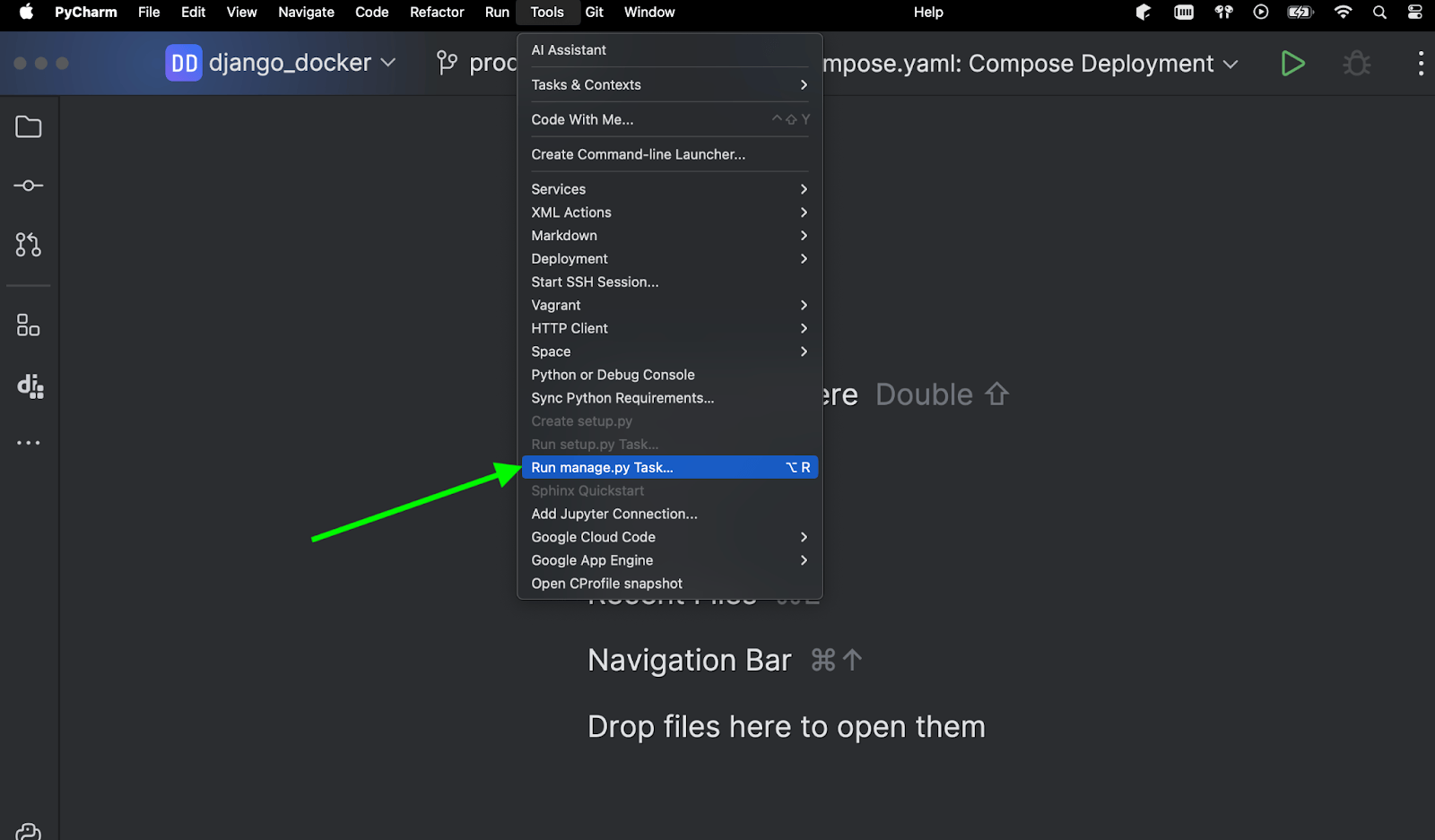Open the Commit tool window icon
The image size is (1435, 840).
(x=29, y=186)
